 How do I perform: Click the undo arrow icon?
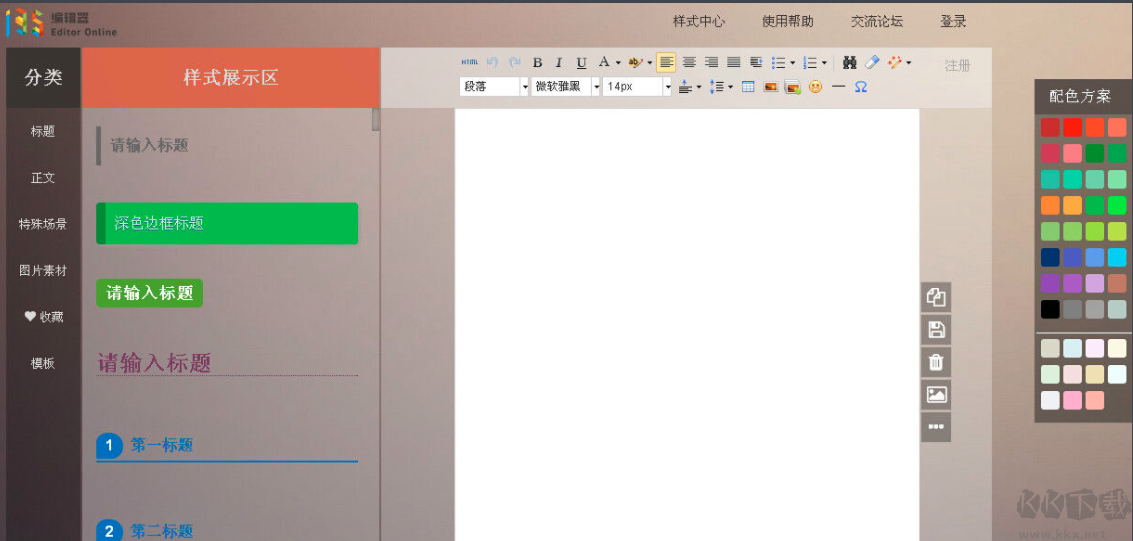(493, 63)
